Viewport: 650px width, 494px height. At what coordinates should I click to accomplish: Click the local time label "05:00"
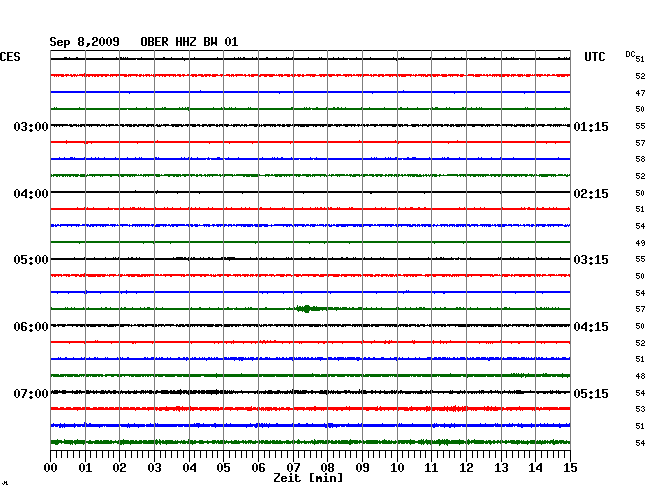[x=31, y=260]
